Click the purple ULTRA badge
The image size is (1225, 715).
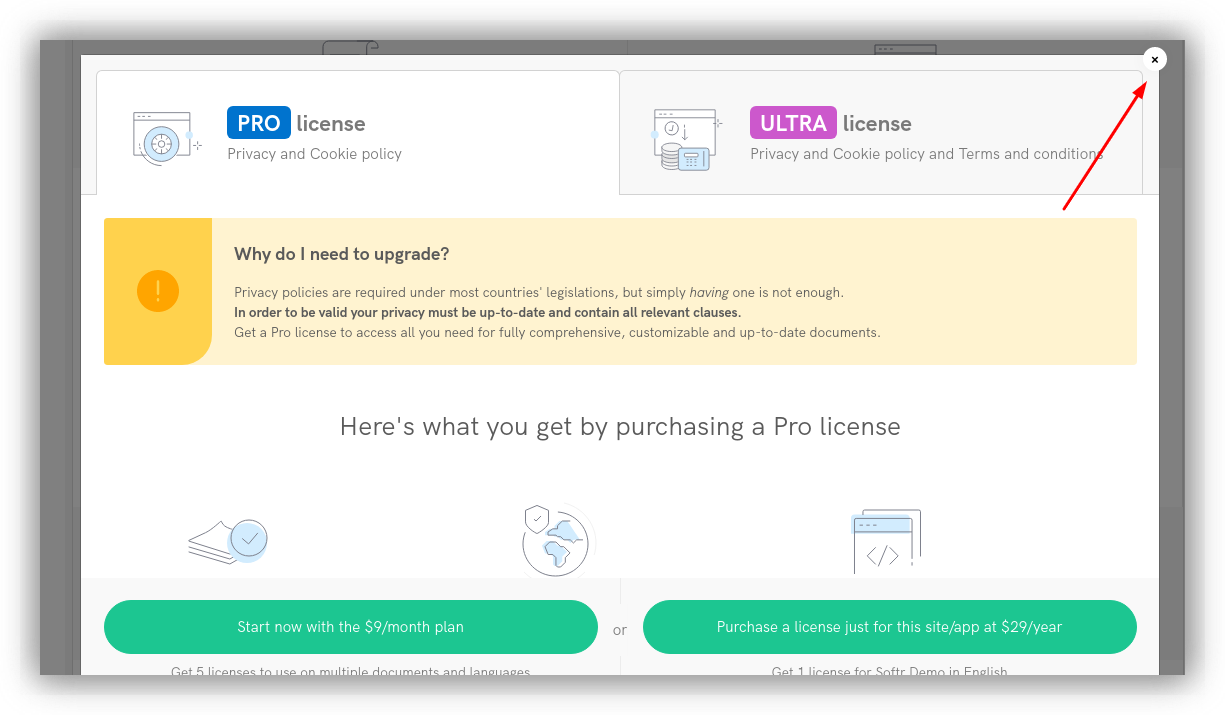pos(793,123)
